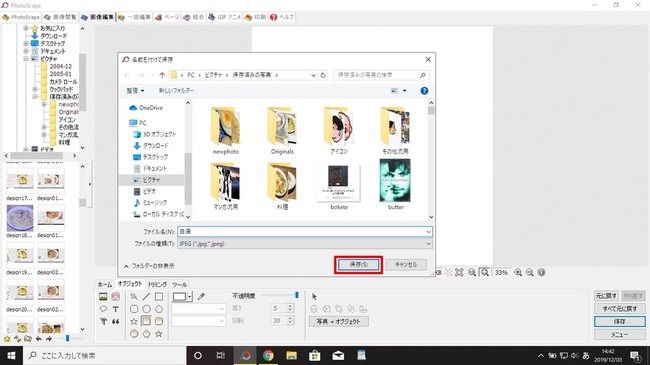
Task: Pick the quotation mark symbol tool
Action: 116,321
